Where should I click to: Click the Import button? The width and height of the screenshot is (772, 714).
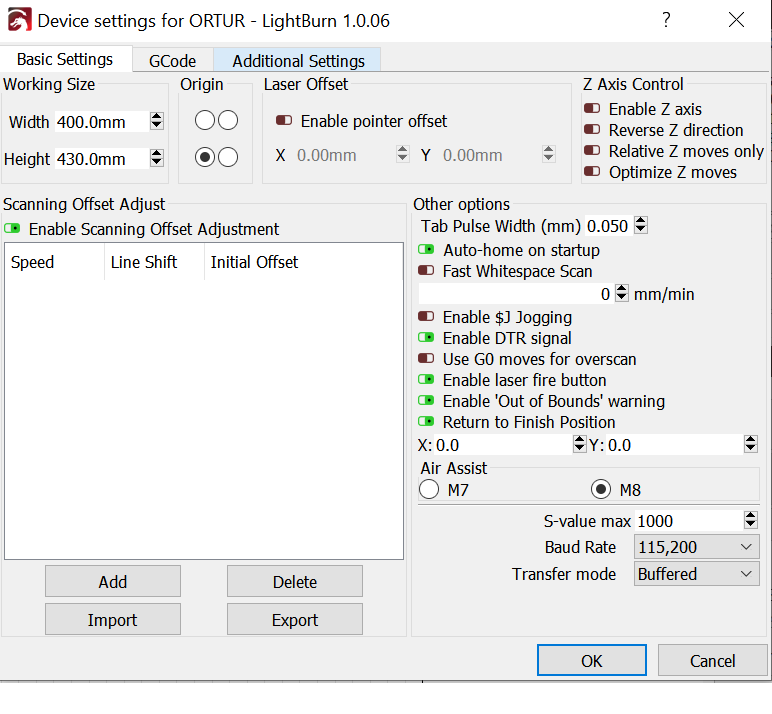(x=113, y=619)
